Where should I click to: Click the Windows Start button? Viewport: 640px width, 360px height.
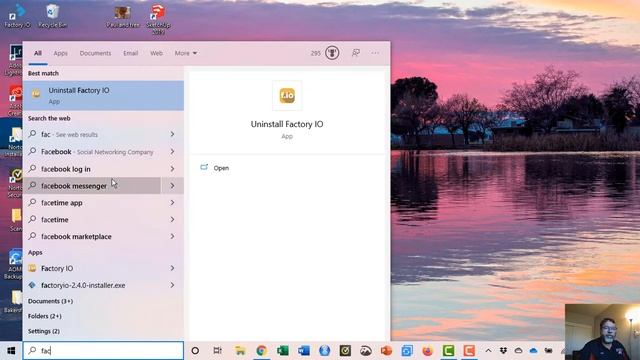click(11, 351)
